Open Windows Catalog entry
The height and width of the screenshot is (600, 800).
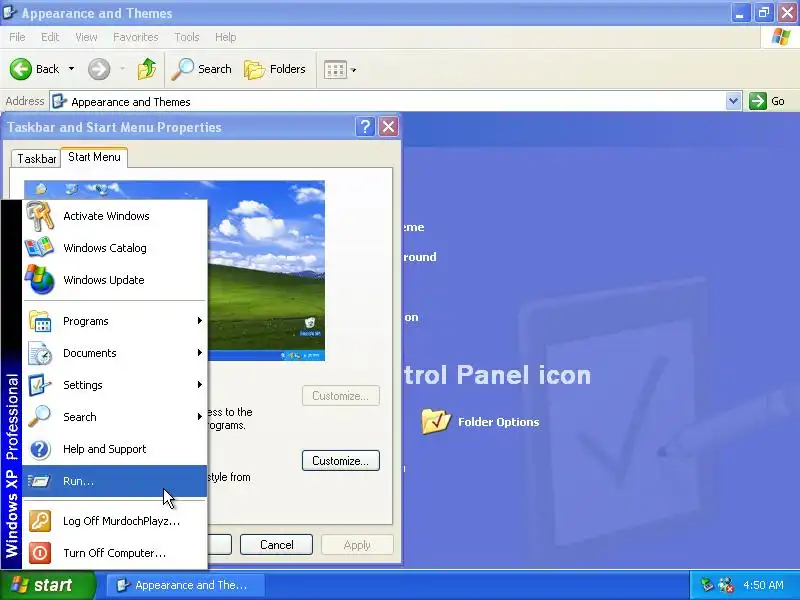(115, 248)
